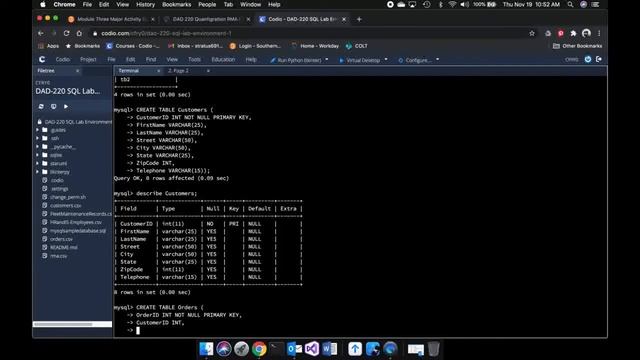Click the filetree play icon

66,106
